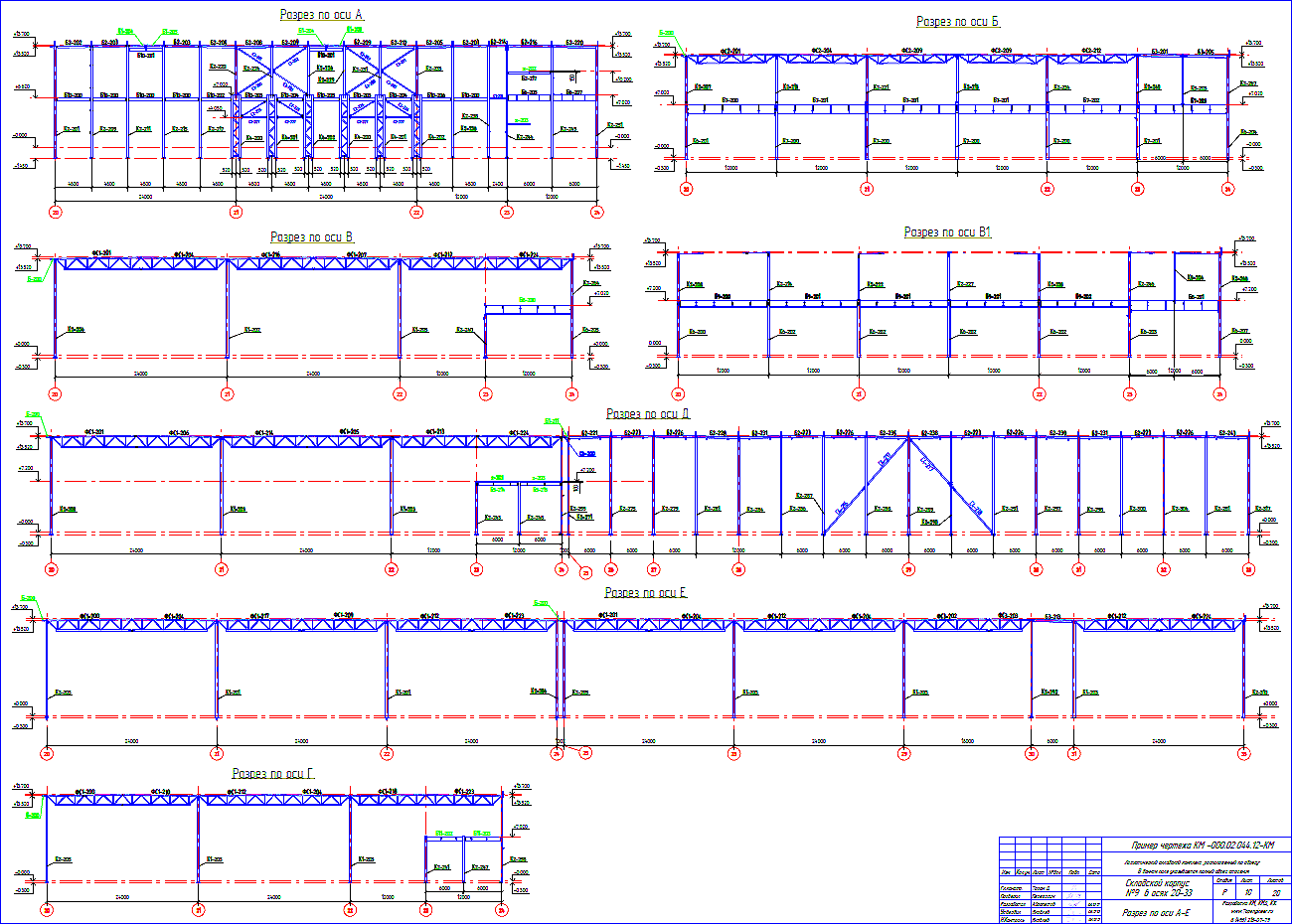This screenshot has width=1292, height=924.
Task: Click the title "Разрез по оси Е"
Action: (646, 593)
